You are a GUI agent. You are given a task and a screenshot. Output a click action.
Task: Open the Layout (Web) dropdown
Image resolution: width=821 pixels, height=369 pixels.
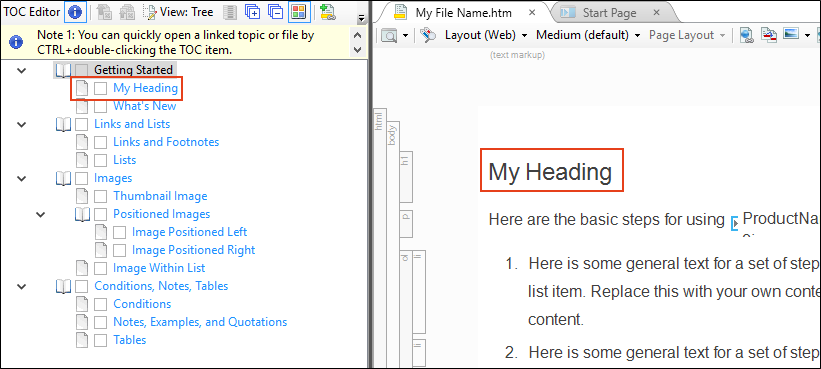click(486, 35)
